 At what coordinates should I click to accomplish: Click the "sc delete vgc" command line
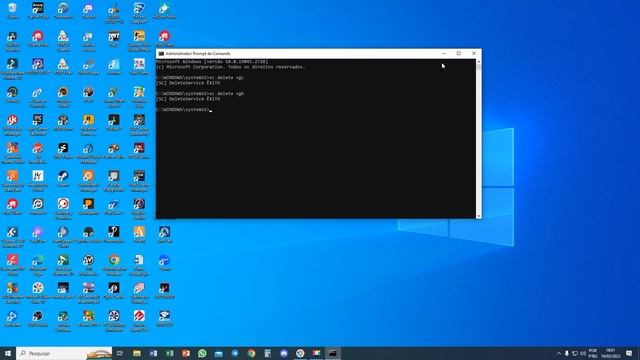tap(200, 77)
